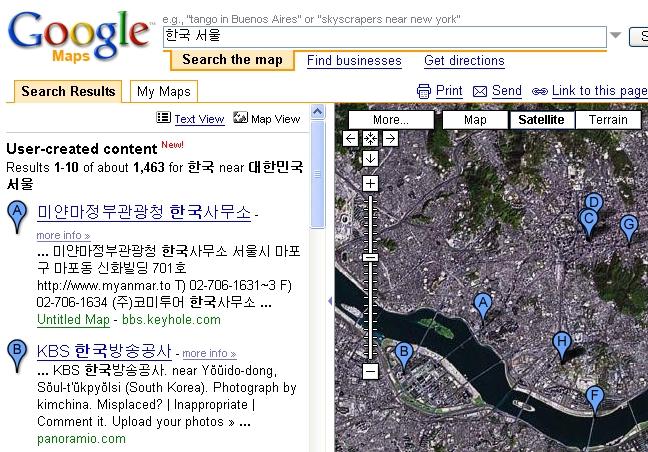The image size is (648, 452).
Task: Switch to the My Maps tab
Action: (x=164, y=91)
